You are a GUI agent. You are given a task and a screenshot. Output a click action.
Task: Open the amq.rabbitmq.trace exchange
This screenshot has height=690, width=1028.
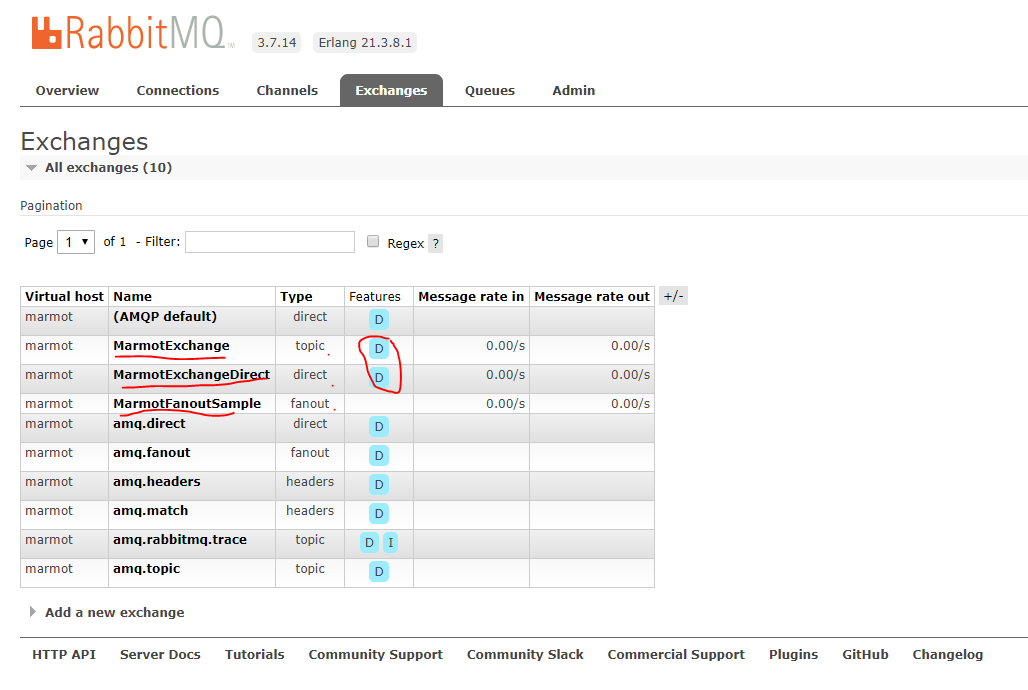[x=180, y=539]
